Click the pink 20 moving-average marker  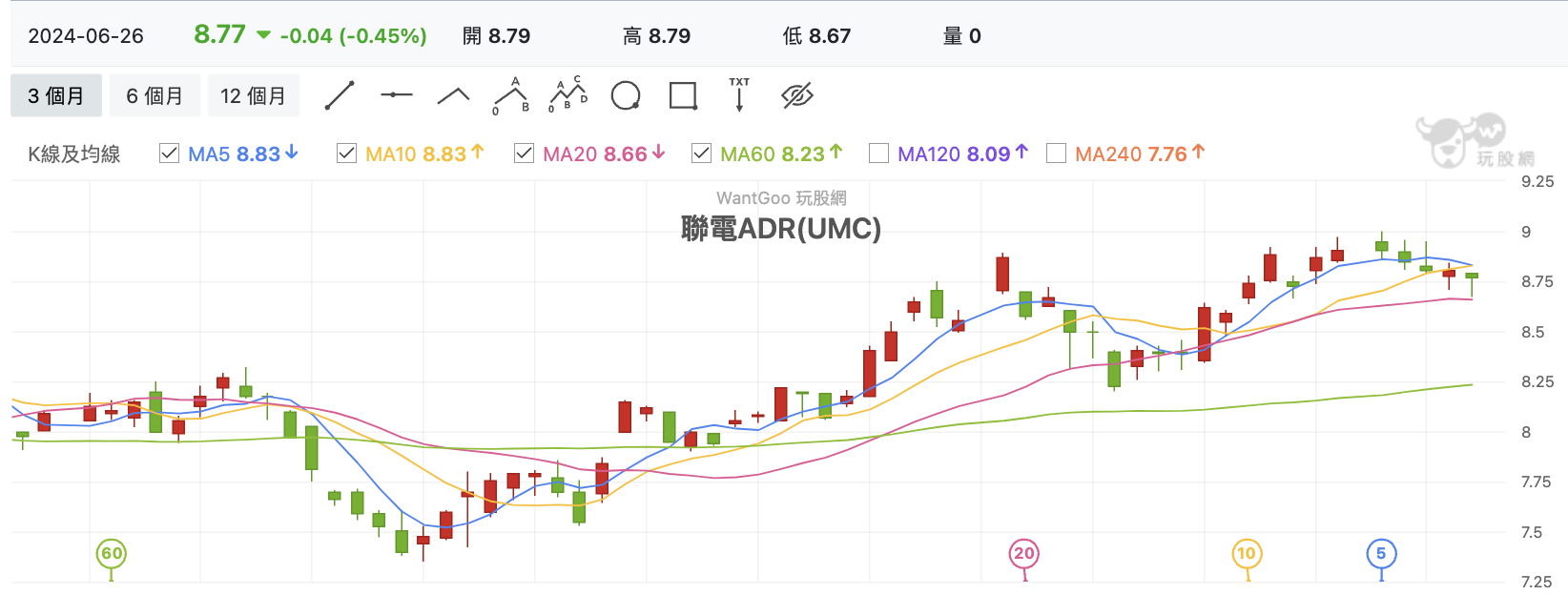[1024, 553]
